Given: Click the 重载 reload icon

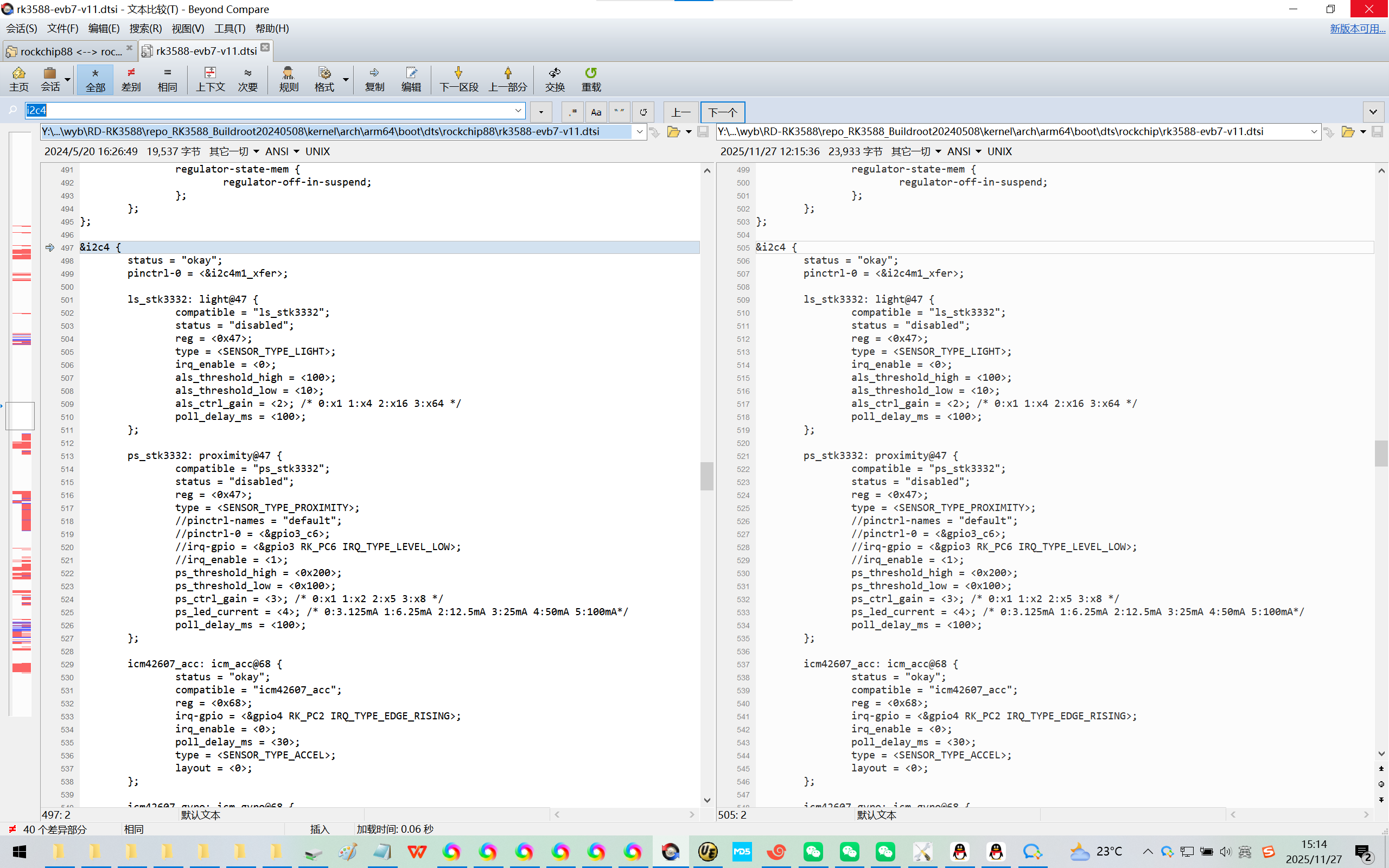Looking at the screenshot, I should pos(591,79).
